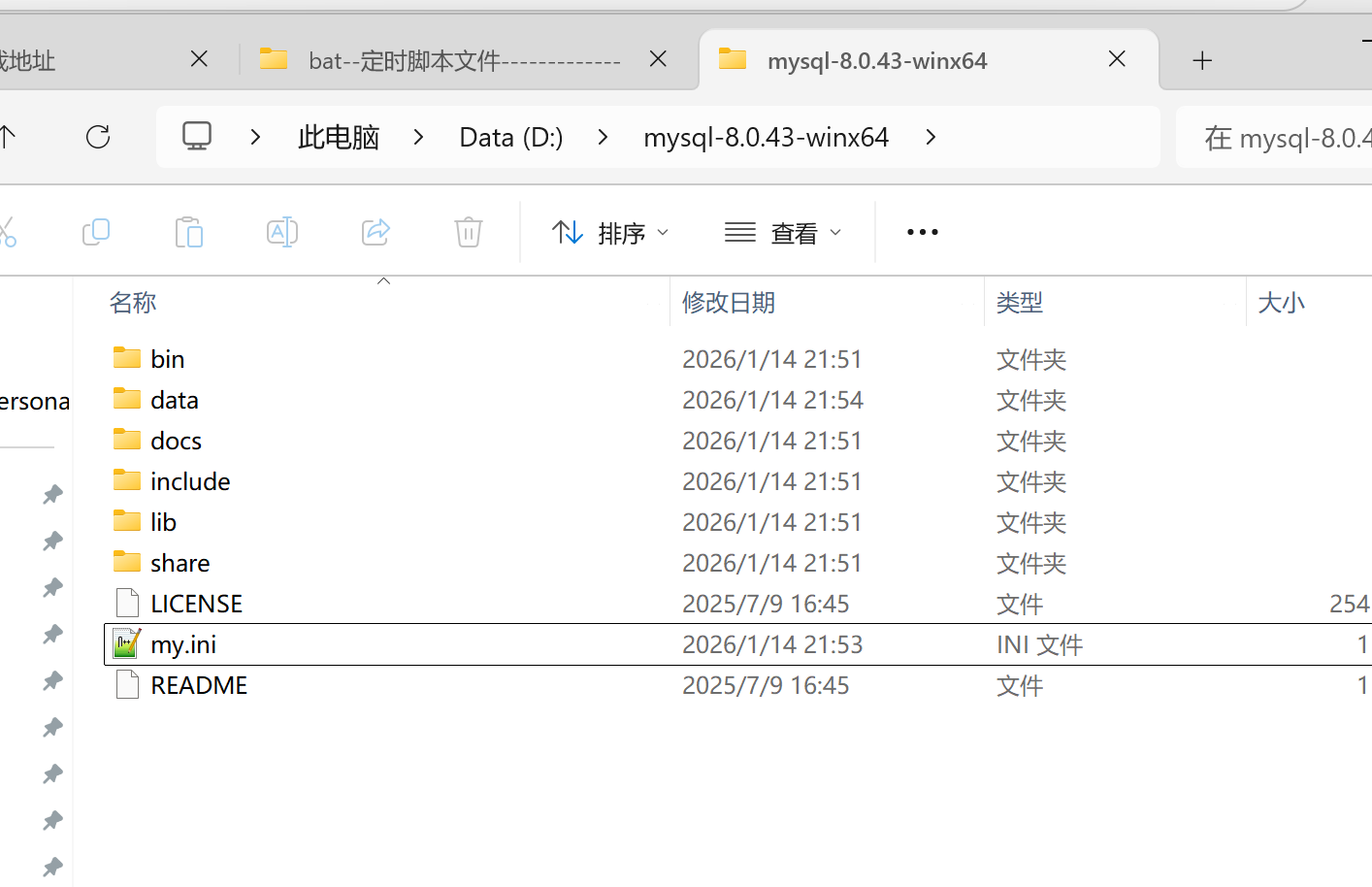The width and height of the screenshot is (1372, 887).
Task: Click the Delete trash icon
Action: pos(469,232)
